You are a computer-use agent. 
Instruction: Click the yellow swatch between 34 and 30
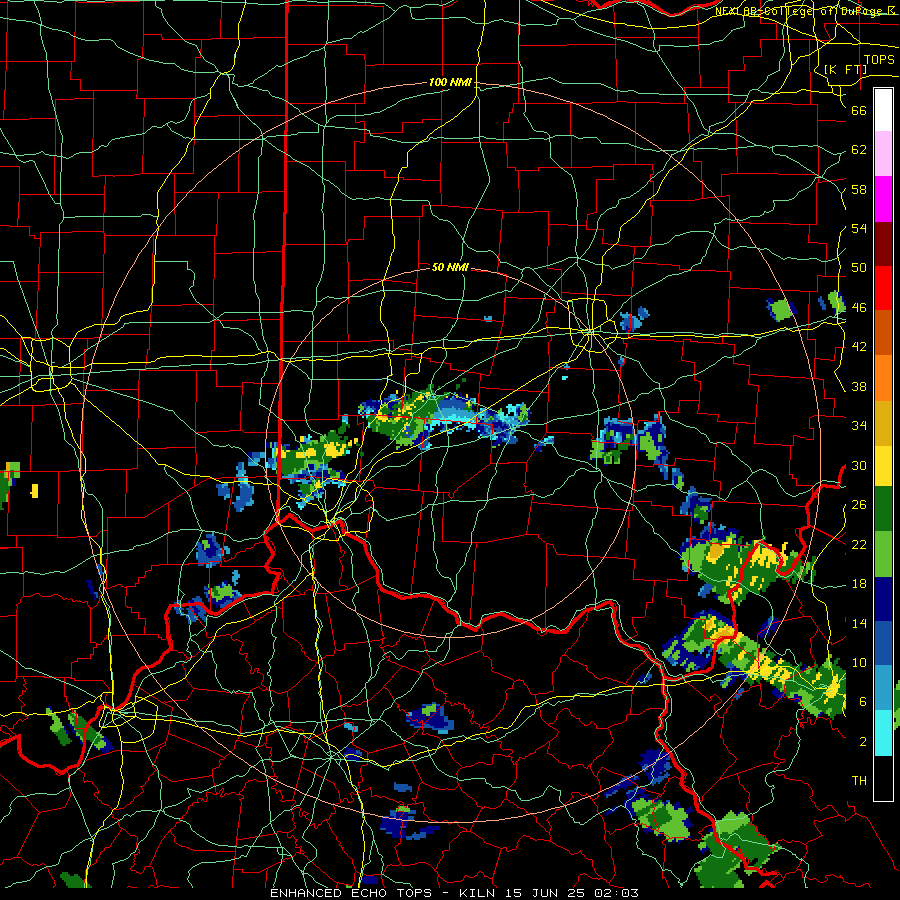[x=883, y=466]
